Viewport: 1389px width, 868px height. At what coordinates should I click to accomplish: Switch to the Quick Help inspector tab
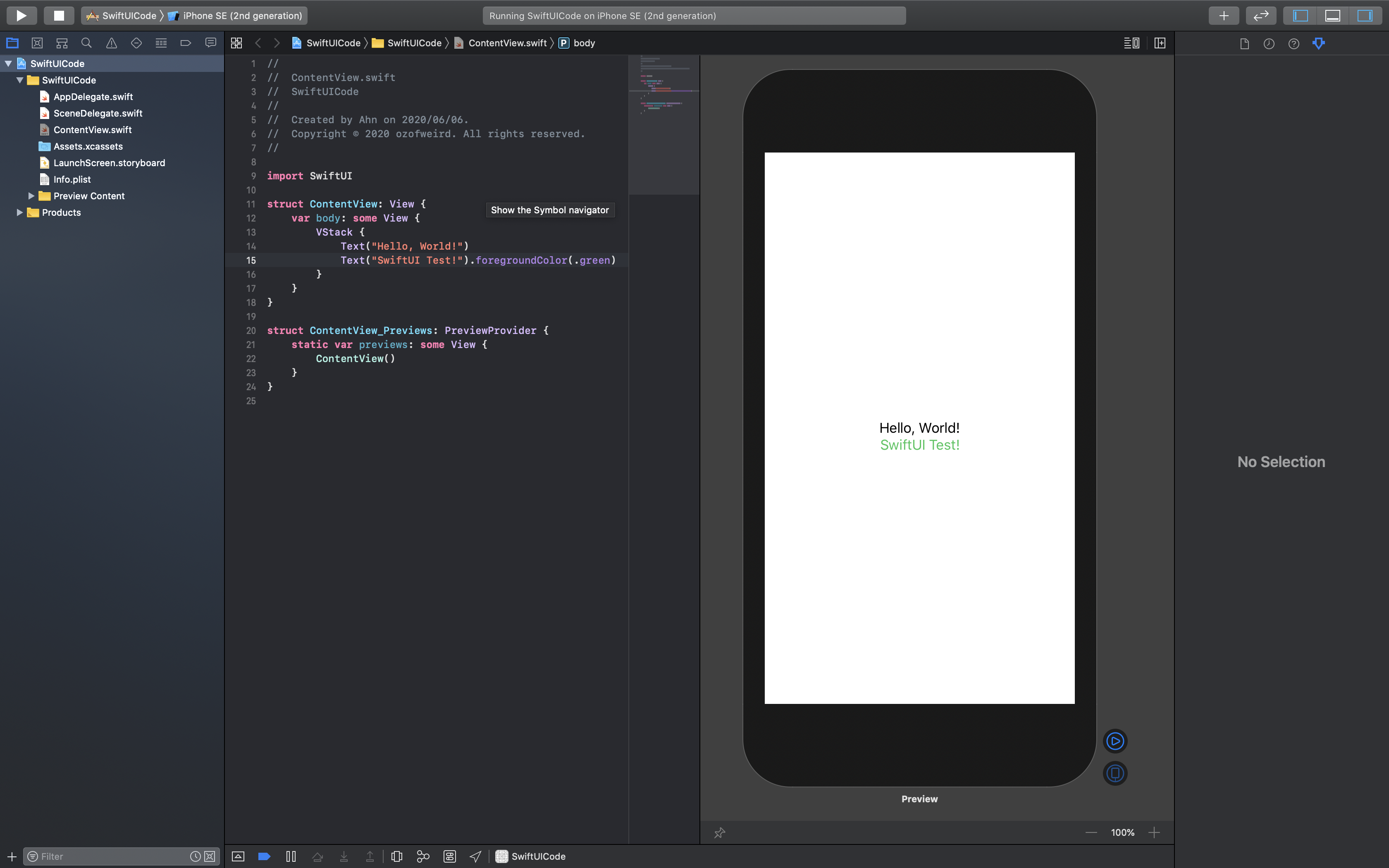(x=1294, y=44)
